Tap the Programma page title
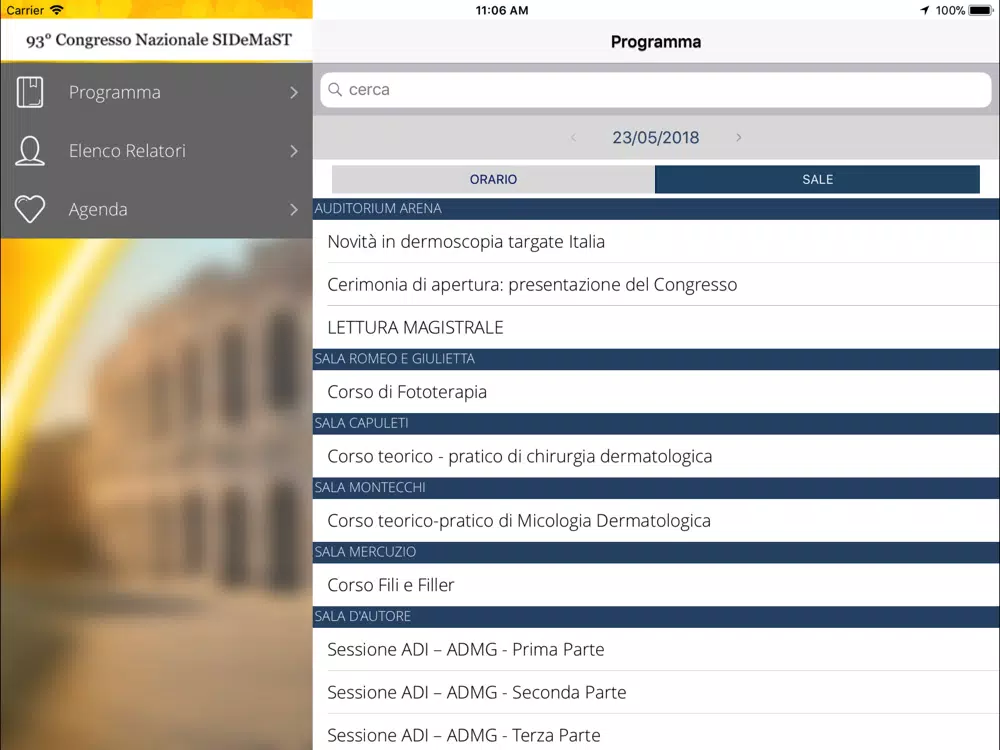Viewport: 1000px width, 750px height. pos(656,42)
